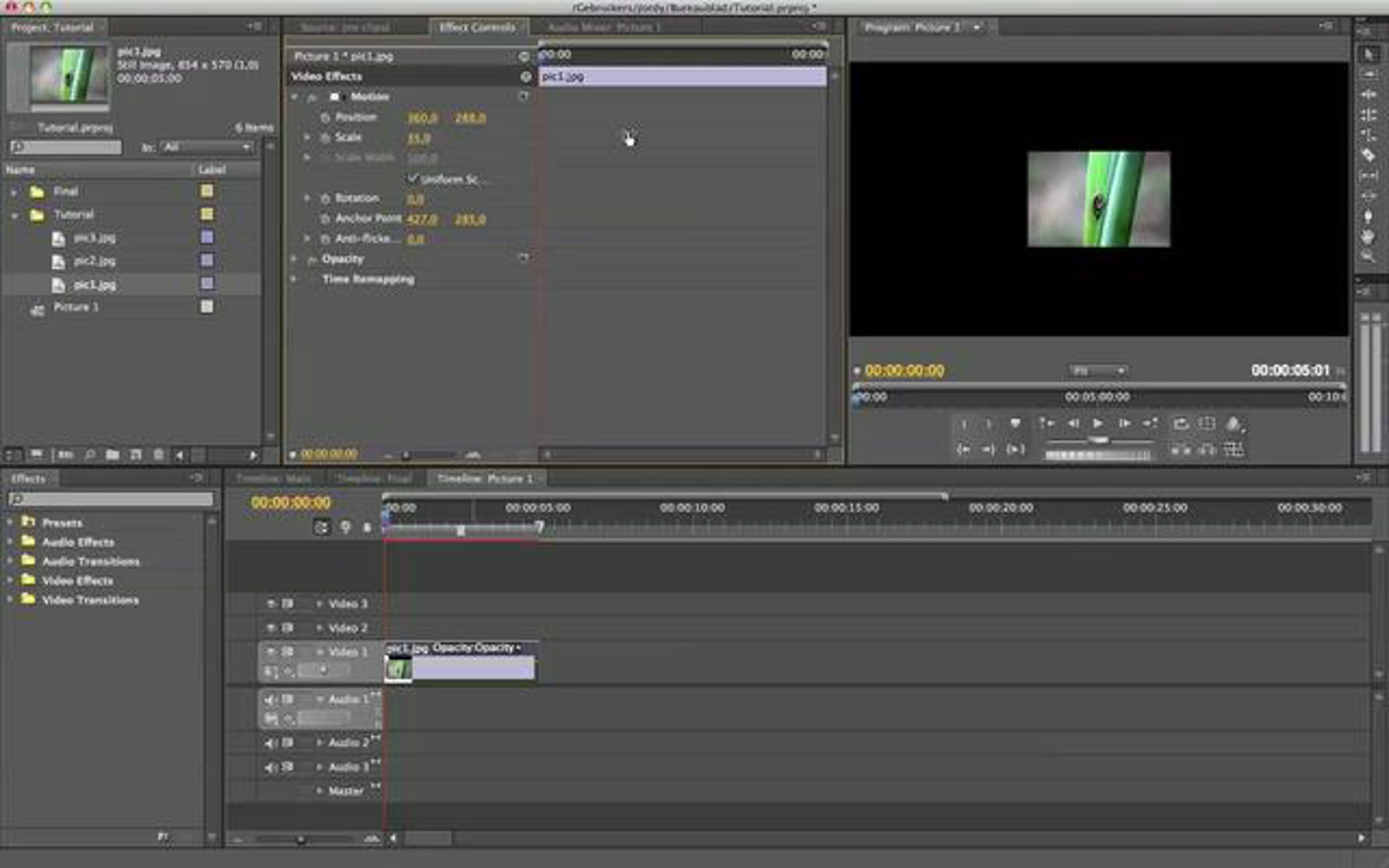Click the trash Clear icon in the Project panel
The height and width of the screenshot is (868, 1389).
(x=159, y=455)
